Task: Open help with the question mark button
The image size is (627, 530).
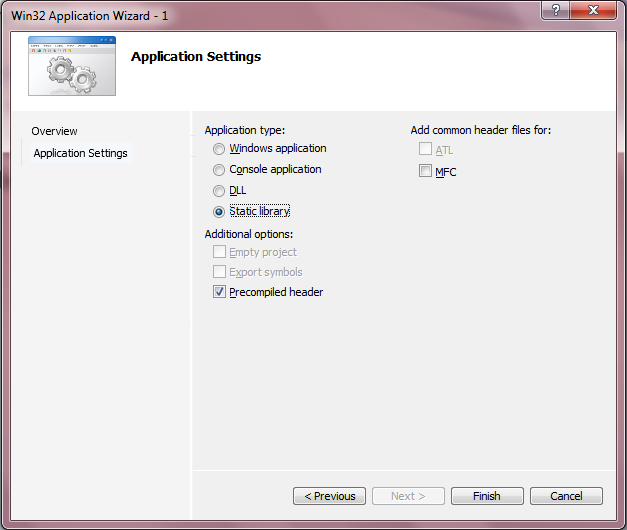Action: [x=556, y=10]
